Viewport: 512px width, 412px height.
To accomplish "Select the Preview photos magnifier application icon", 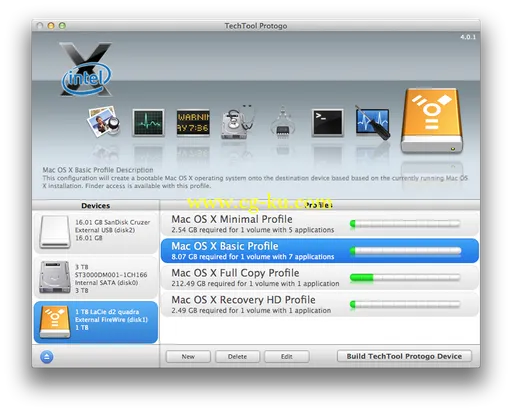I will [104, 122].
